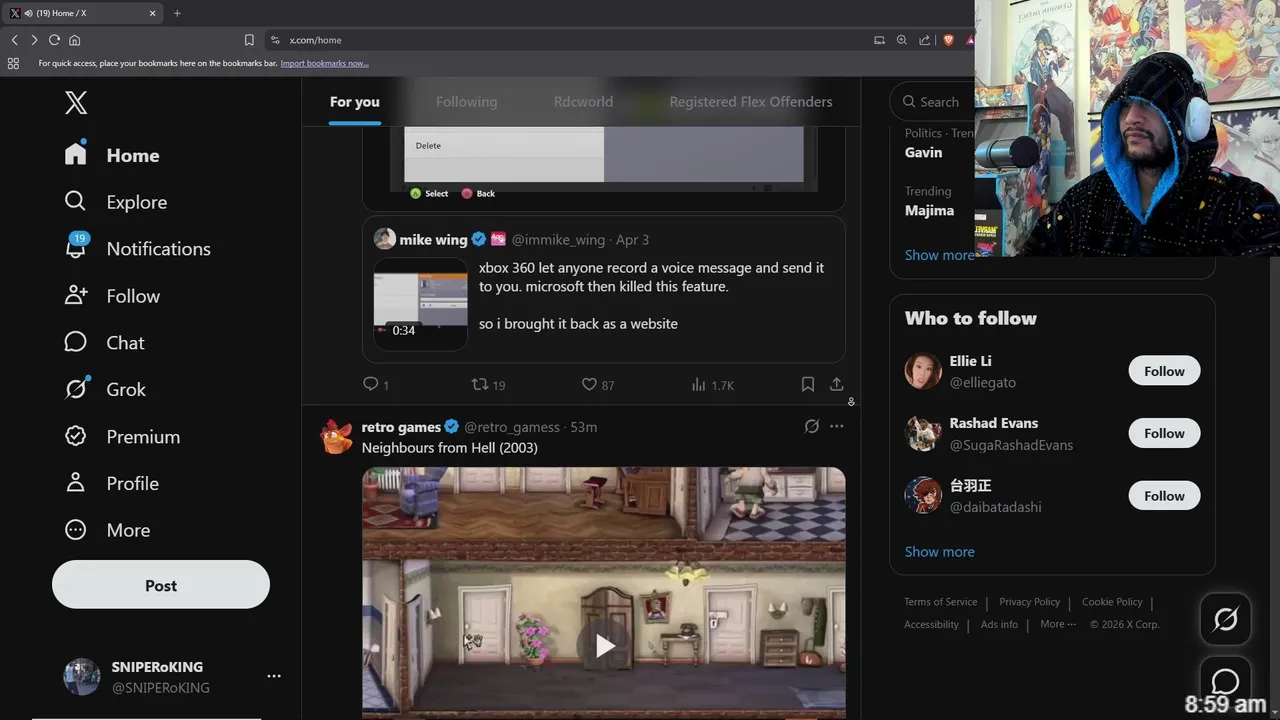Open mike wing's quoted post text

[x=651, y=295]
